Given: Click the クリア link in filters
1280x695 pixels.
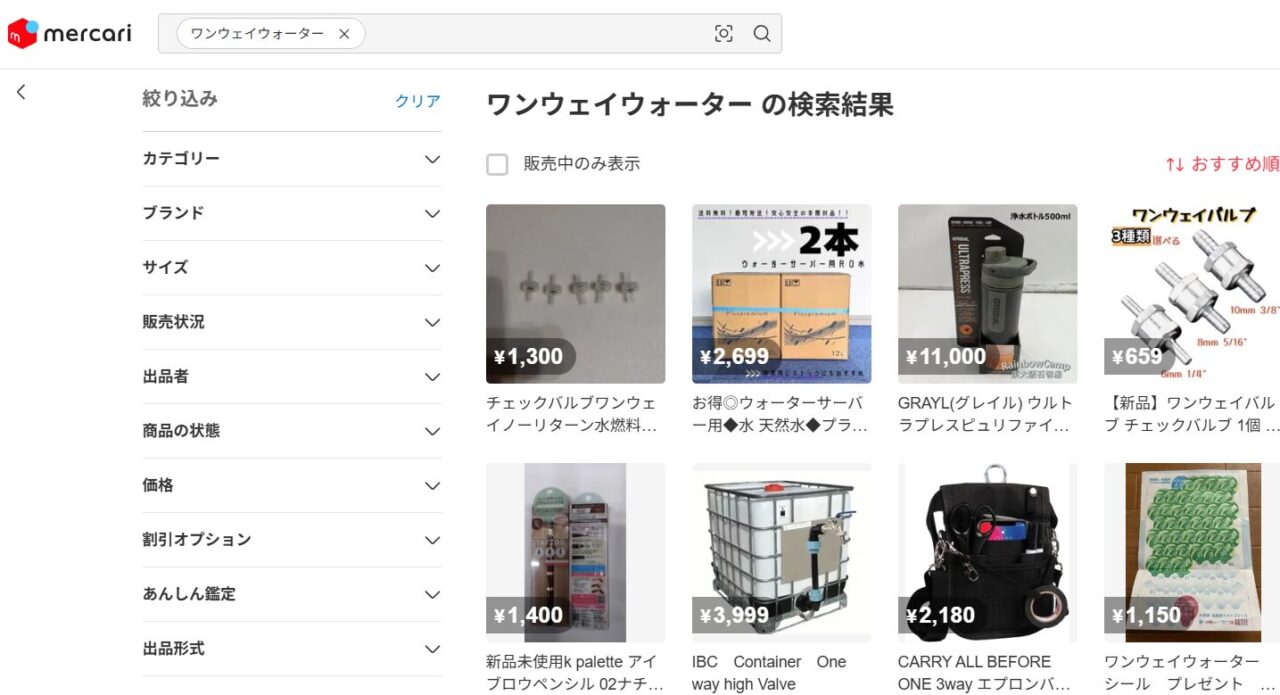Looking at the screenshot, I should 418,101.
